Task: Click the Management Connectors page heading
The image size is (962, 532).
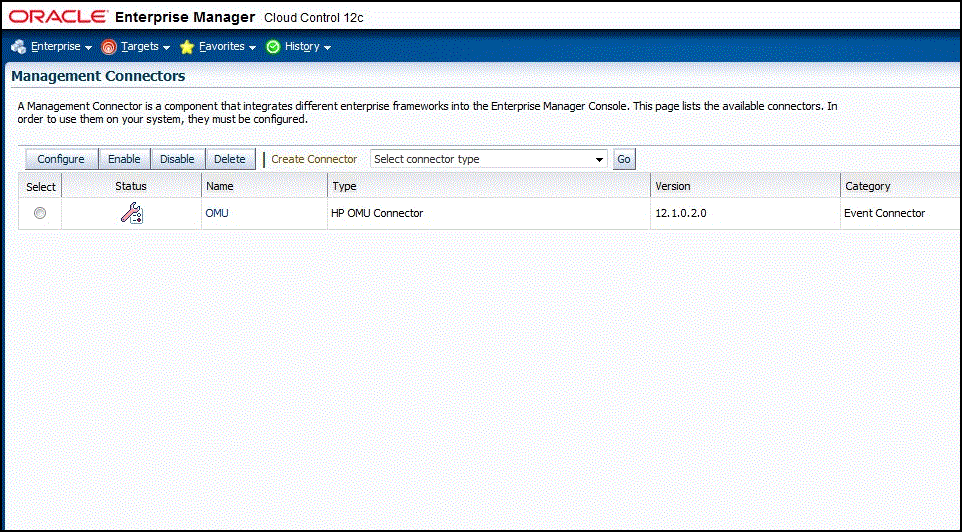Action: coord(98,76)
